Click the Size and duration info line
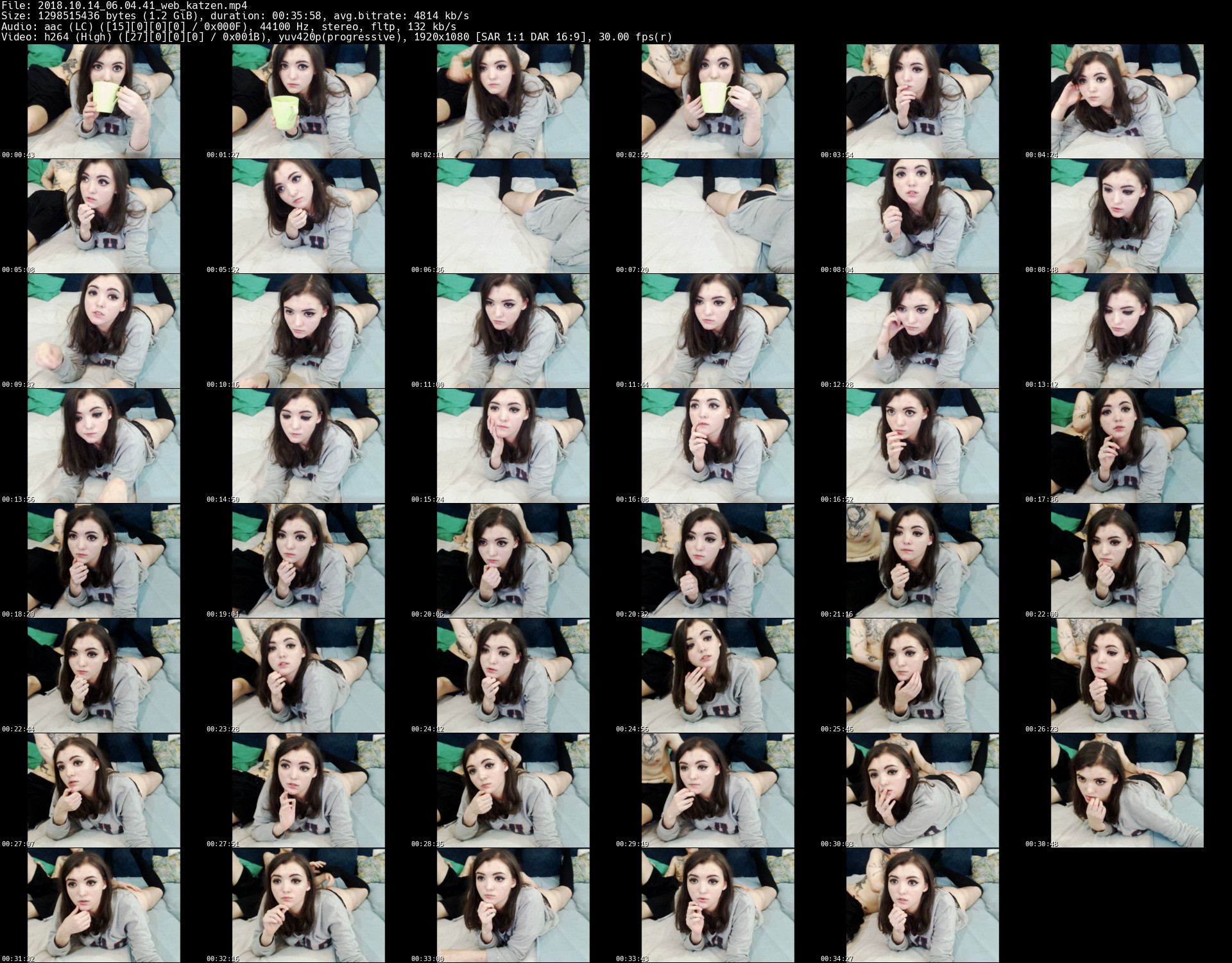This screenshot has width=1232, height=963. (x=235, y=16)
